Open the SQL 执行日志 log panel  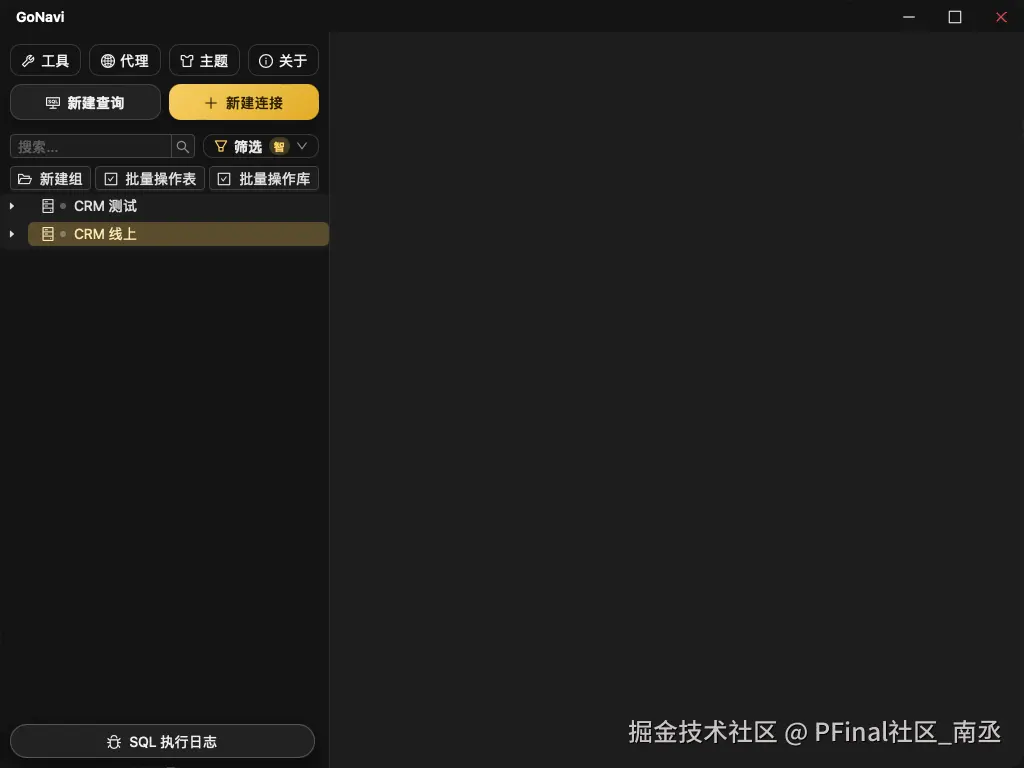click(162, 742)
